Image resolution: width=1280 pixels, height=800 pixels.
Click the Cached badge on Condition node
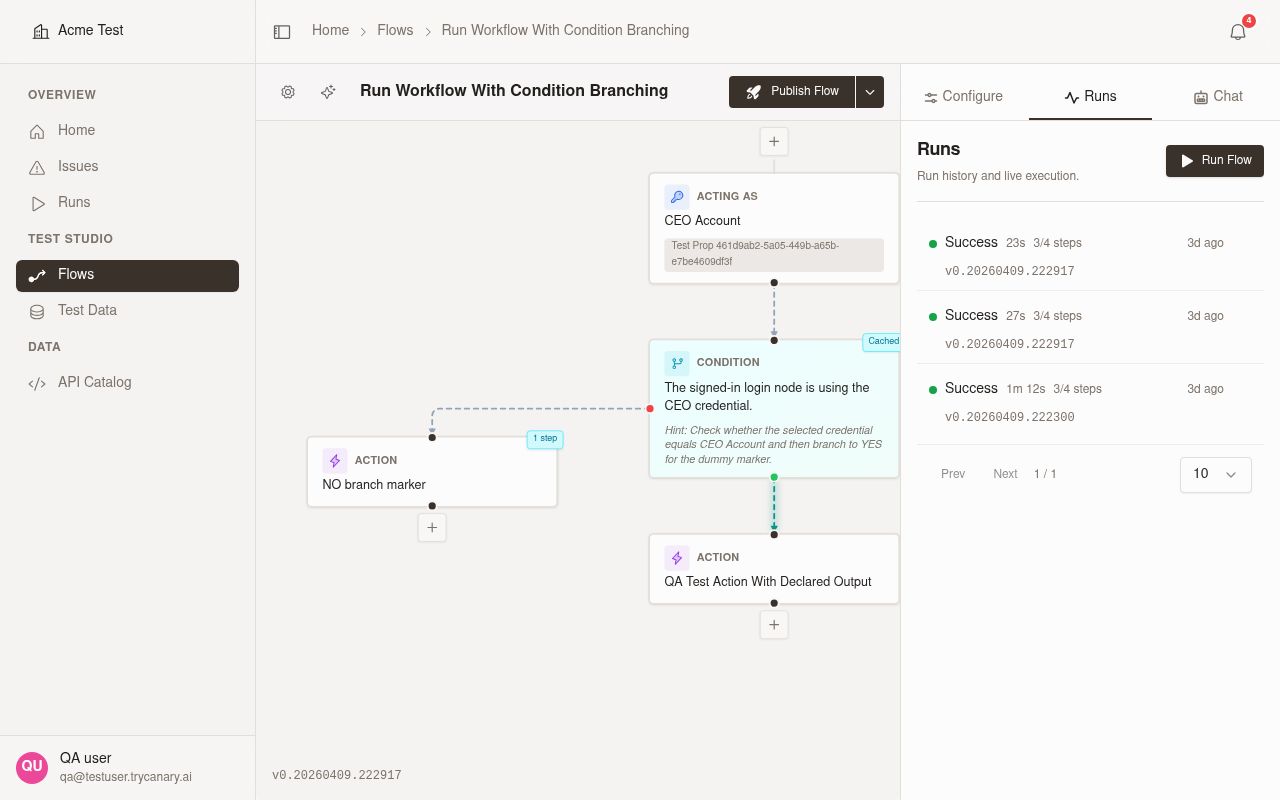click(x=882, y=342)
